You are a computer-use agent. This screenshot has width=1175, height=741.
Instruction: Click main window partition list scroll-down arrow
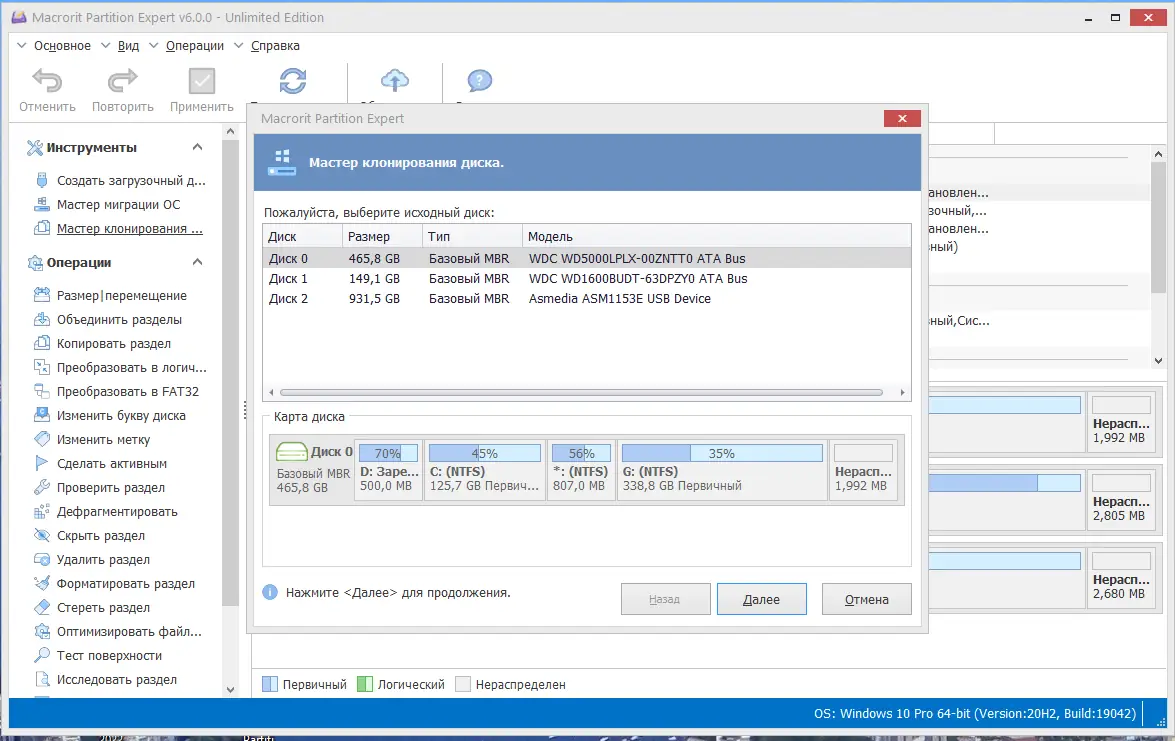[1159, 360]
